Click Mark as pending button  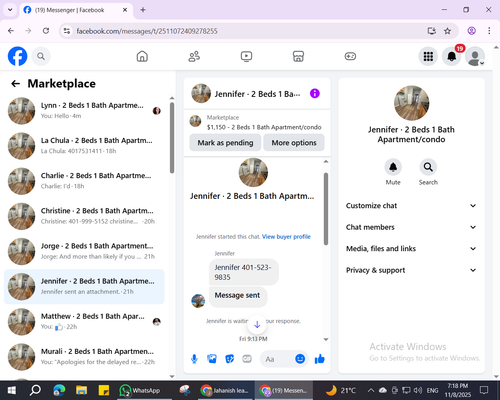225,143
